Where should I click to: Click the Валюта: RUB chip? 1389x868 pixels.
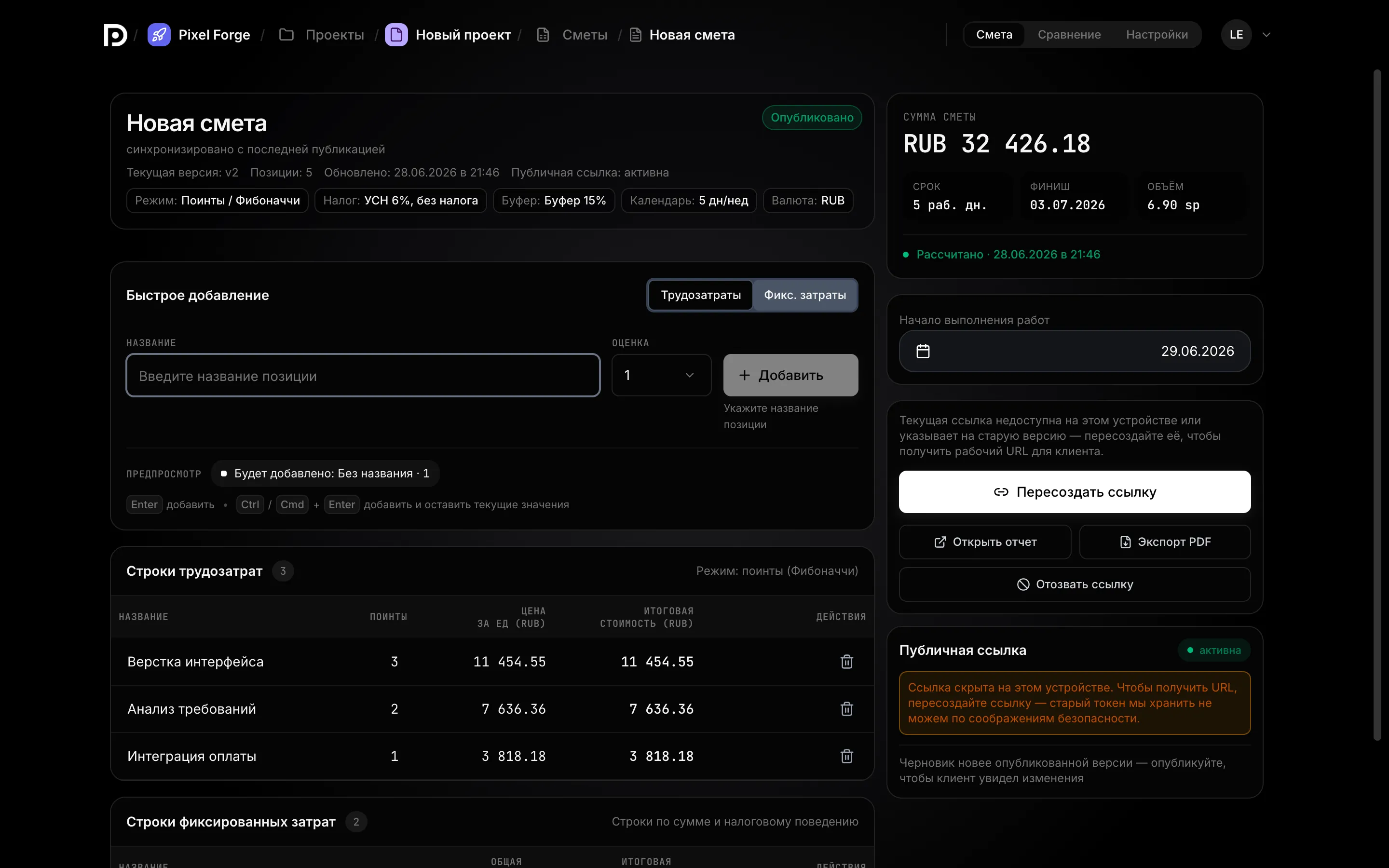[808, 201]
